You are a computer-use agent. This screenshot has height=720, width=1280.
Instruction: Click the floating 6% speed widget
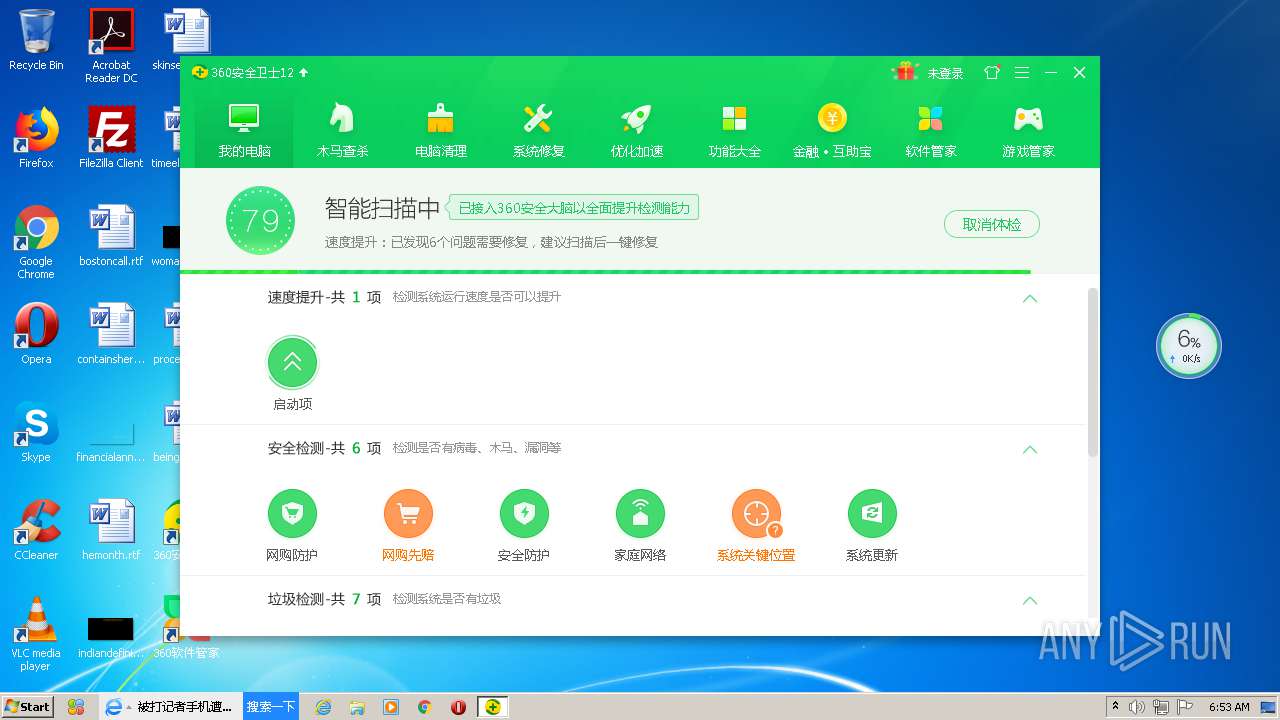[1189, 346]
